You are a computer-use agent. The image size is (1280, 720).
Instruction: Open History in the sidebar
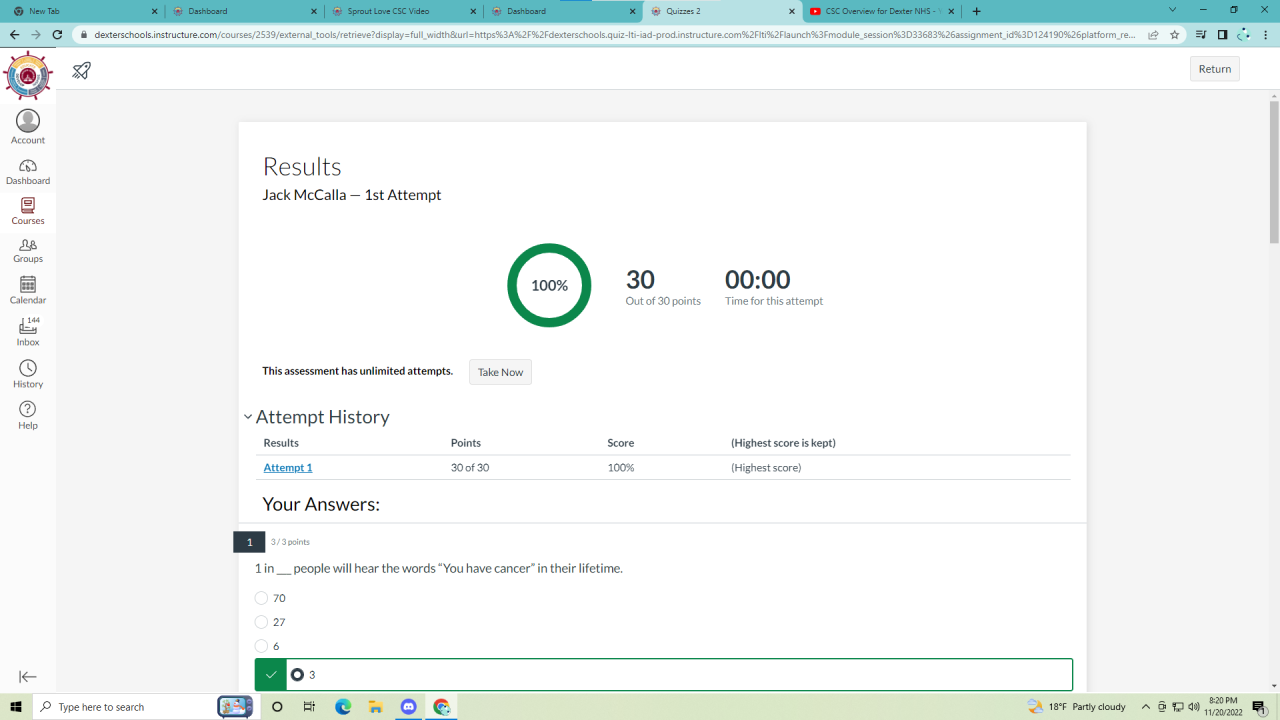pyautogui.click(x=28, y=374)
